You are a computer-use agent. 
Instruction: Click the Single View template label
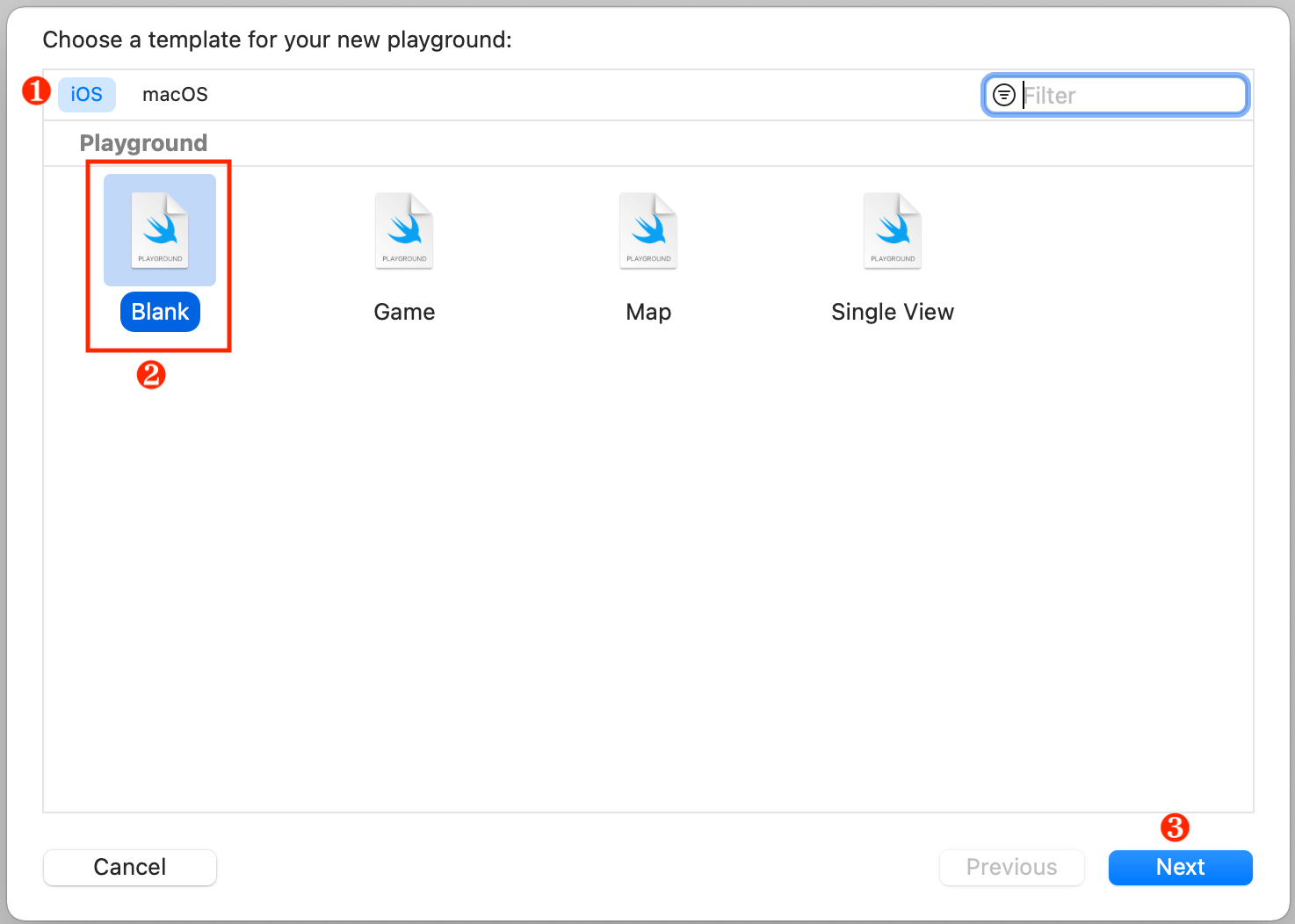(x=893, y=312)
